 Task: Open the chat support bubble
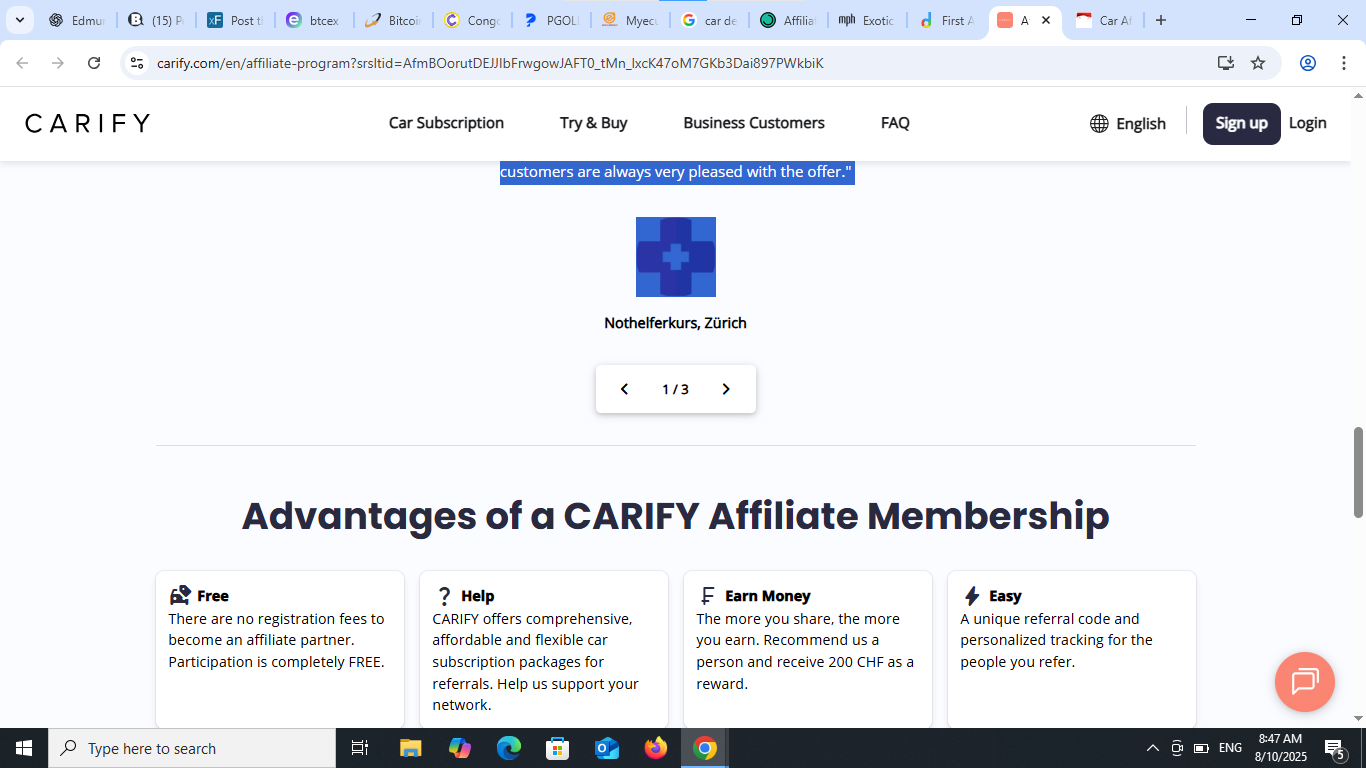(x=1305, y=682)
